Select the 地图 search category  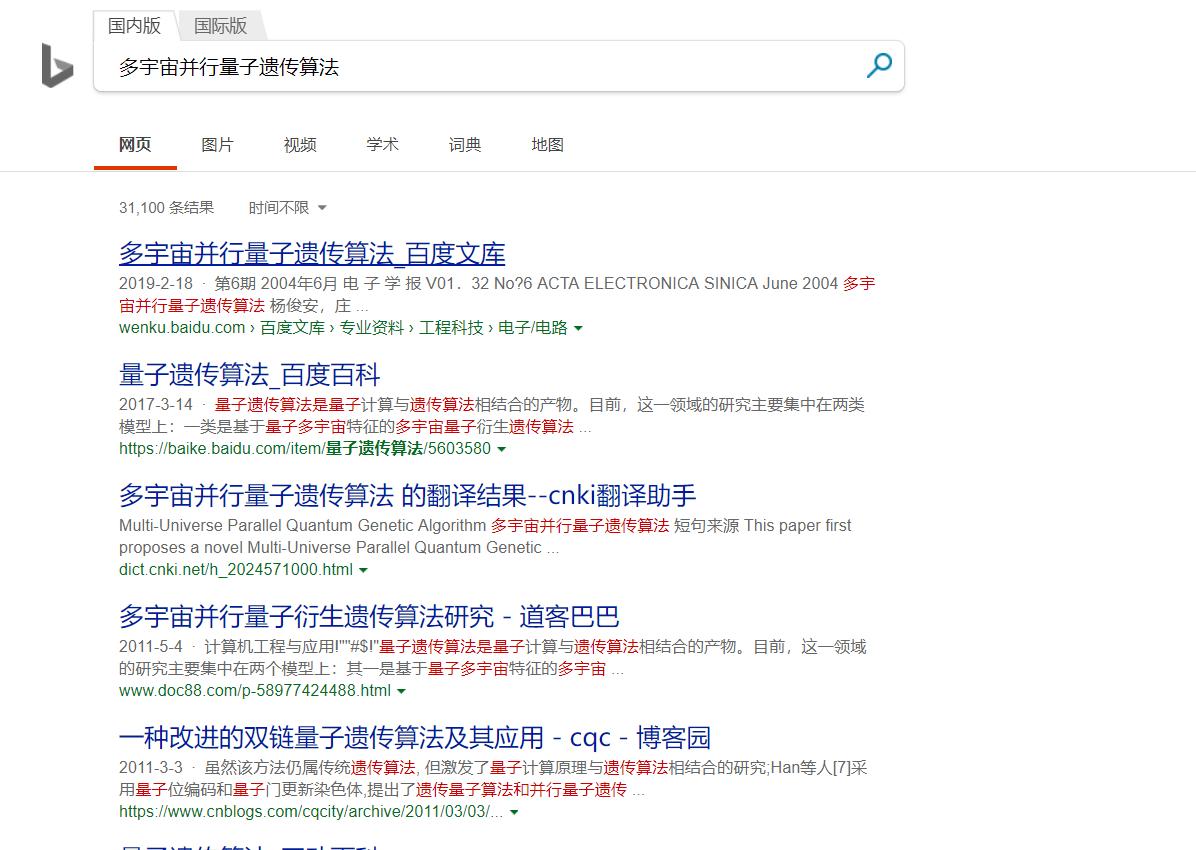click(547, 144)
